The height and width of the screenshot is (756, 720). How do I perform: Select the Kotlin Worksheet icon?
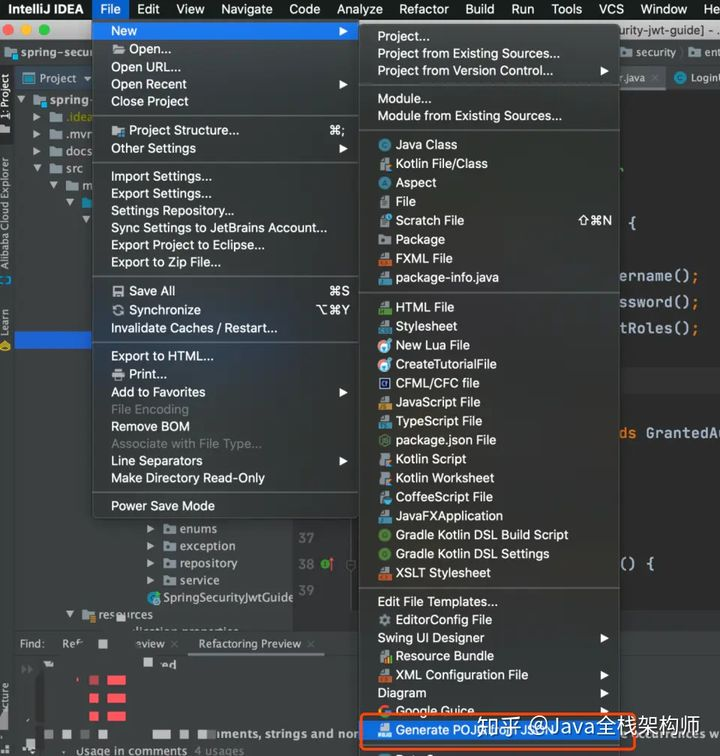pos(384,478)
